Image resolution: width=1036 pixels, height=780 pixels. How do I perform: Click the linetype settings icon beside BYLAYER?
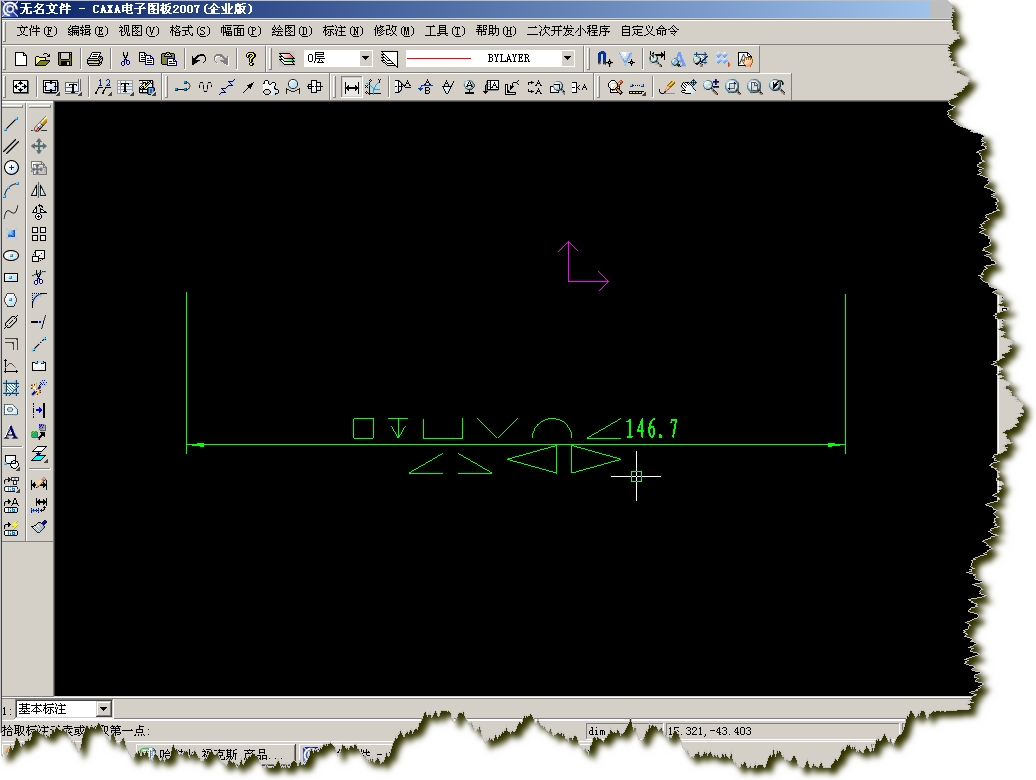[389, 59]
